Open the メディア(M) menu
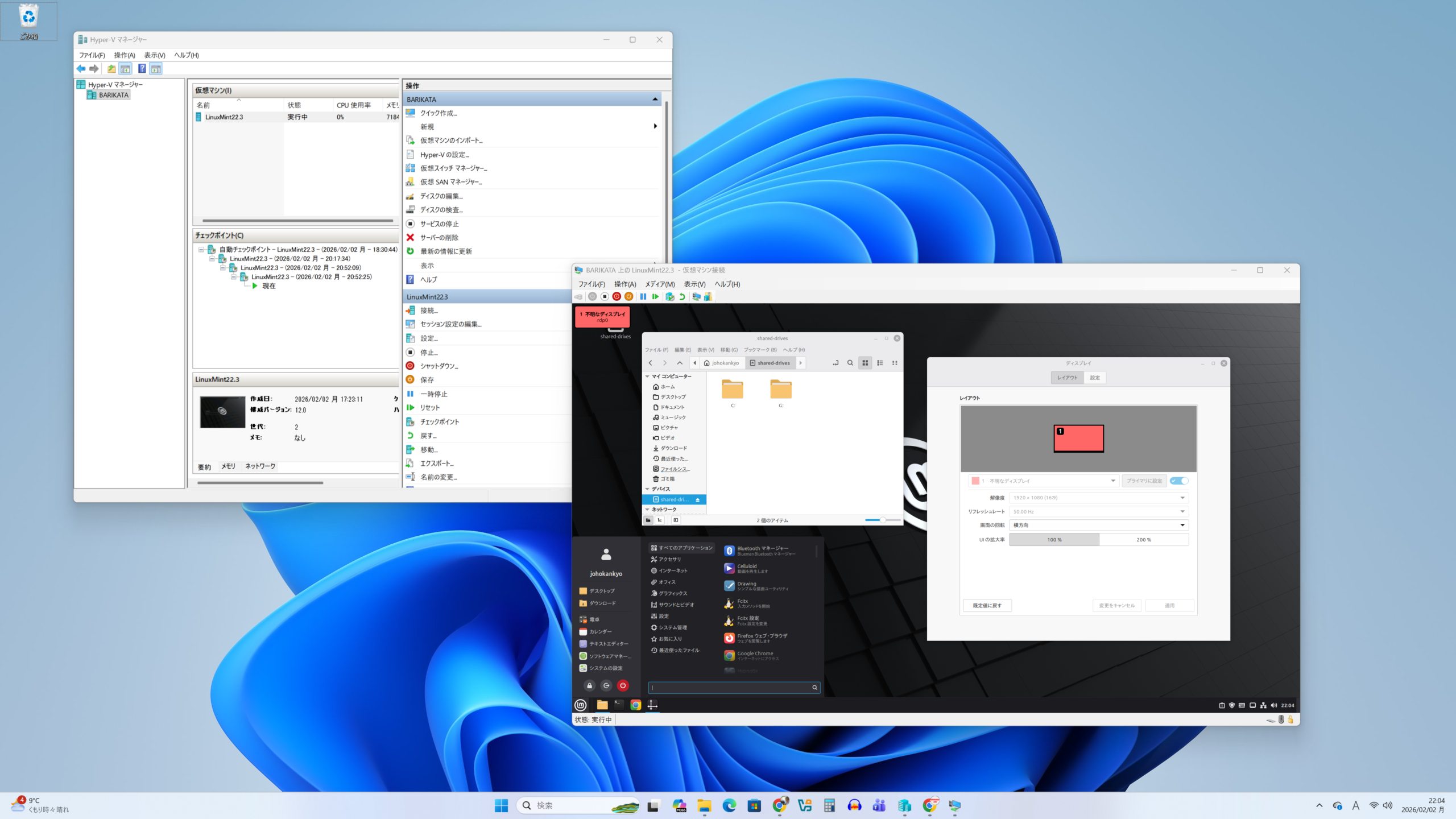This screenshot has width=1456, height=819. pyautogui.click(x=659, y=284)
